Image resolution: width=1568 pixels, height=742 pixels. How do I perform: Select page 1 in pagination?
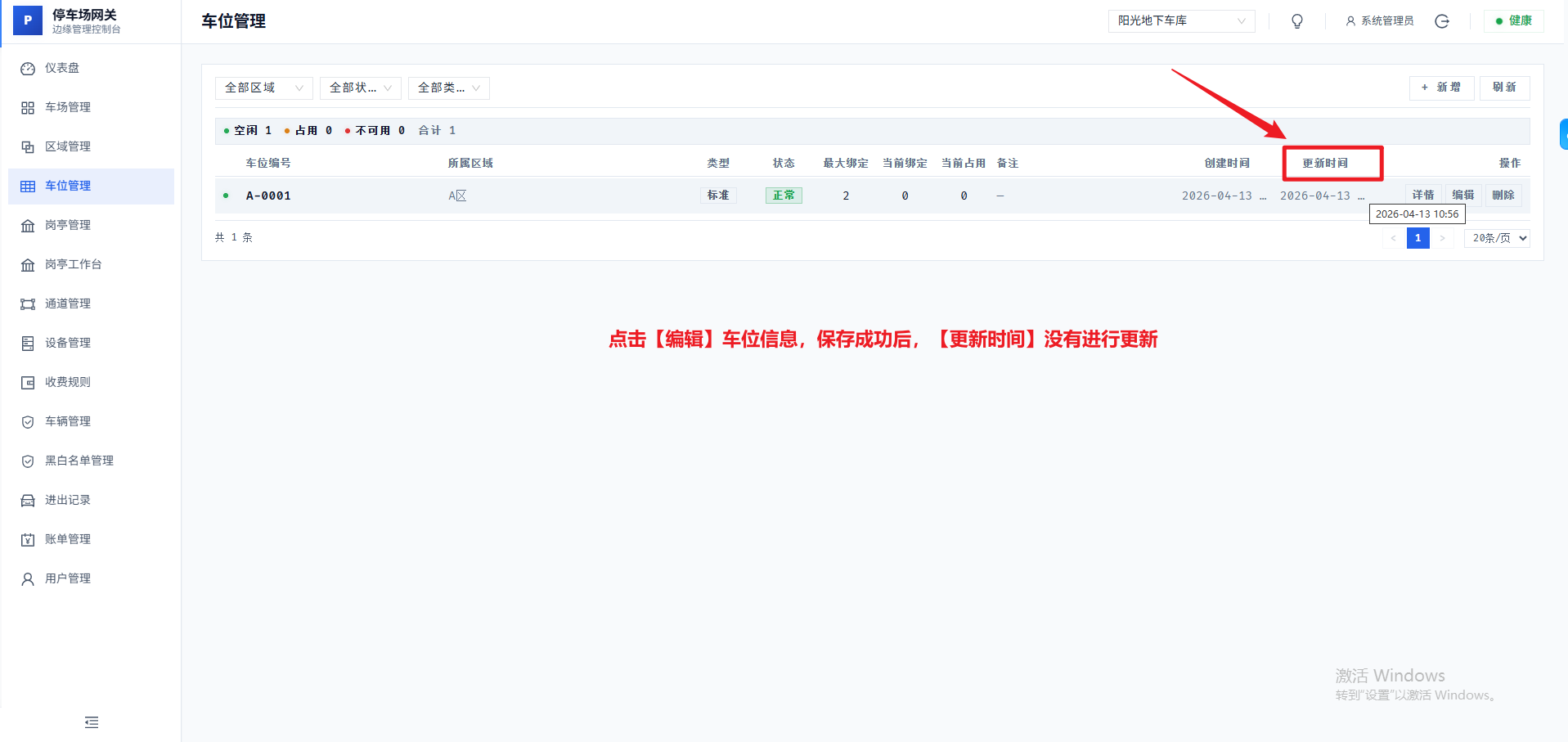coord(1417,237)
